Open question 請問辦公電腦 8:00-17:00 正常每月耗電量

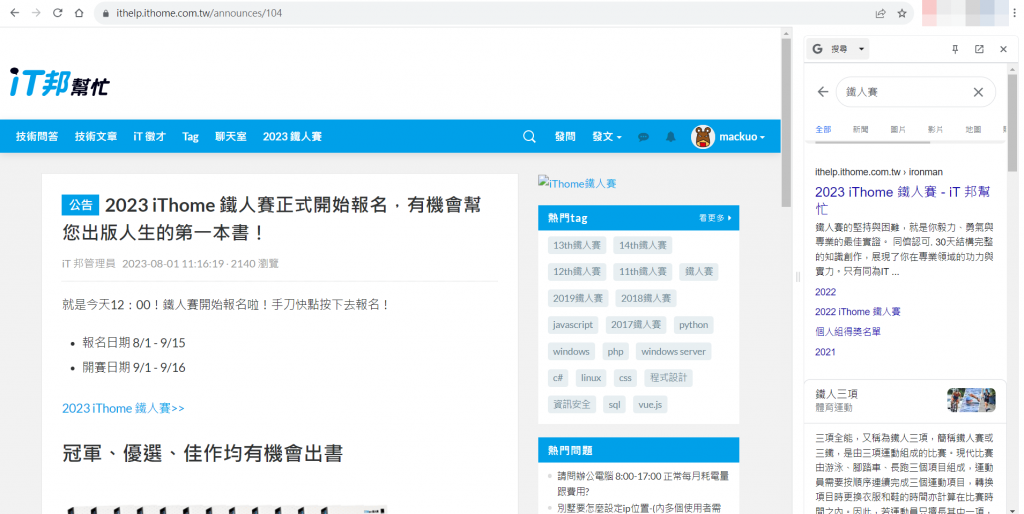coord(643,483)
